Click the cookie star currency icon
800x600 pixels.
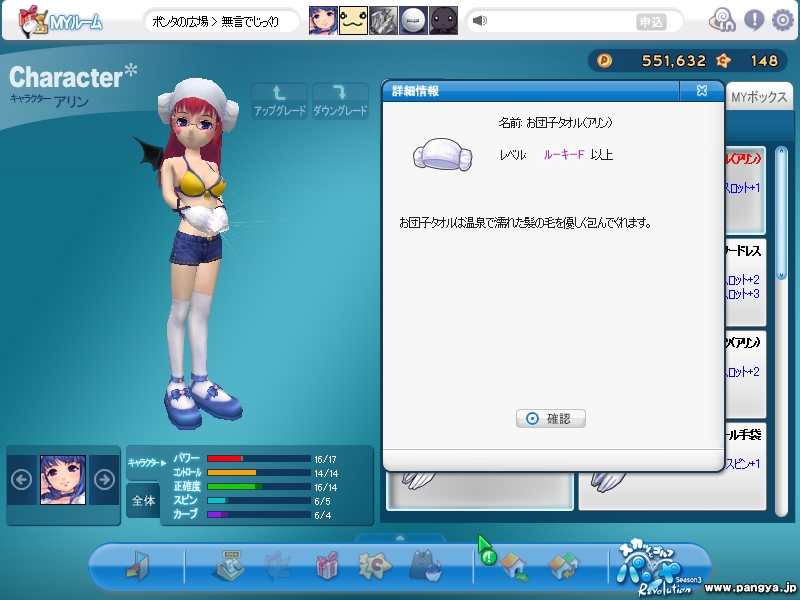click(x=723, y=61)
